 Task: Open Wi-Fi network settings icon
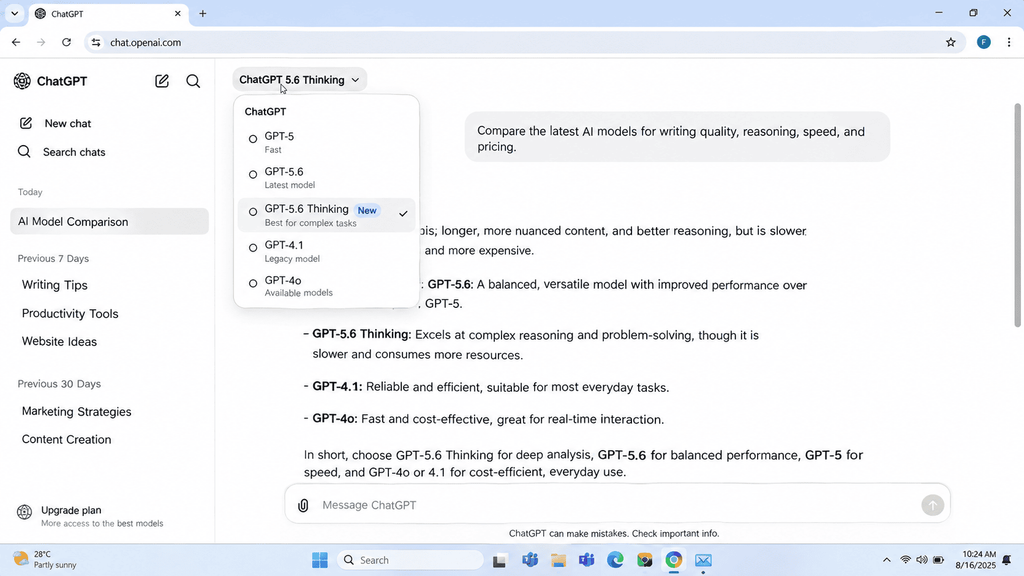pyautogui.click(x=905, y=560)
